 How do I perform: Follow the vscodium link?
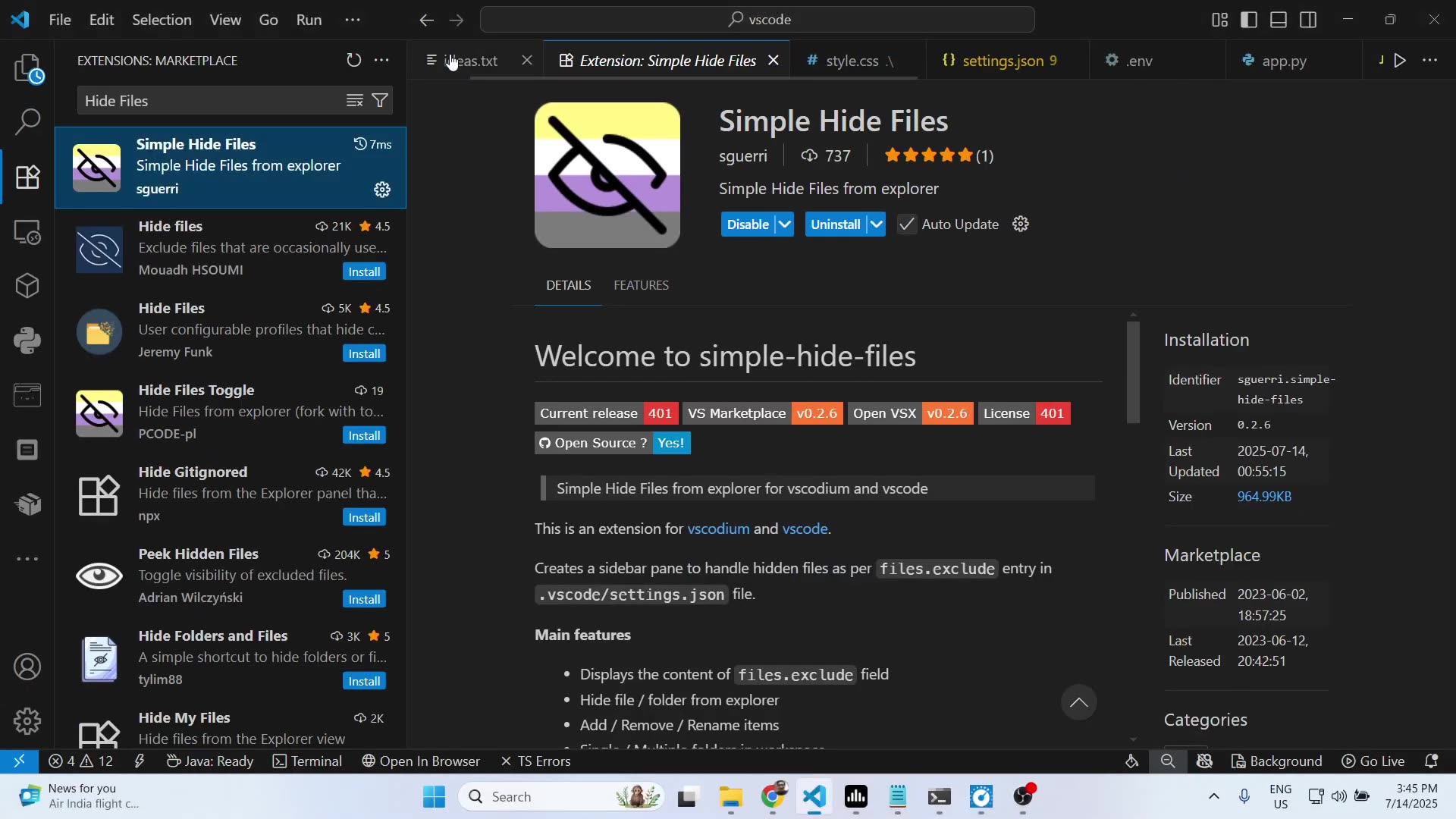(x=718, y=529)
